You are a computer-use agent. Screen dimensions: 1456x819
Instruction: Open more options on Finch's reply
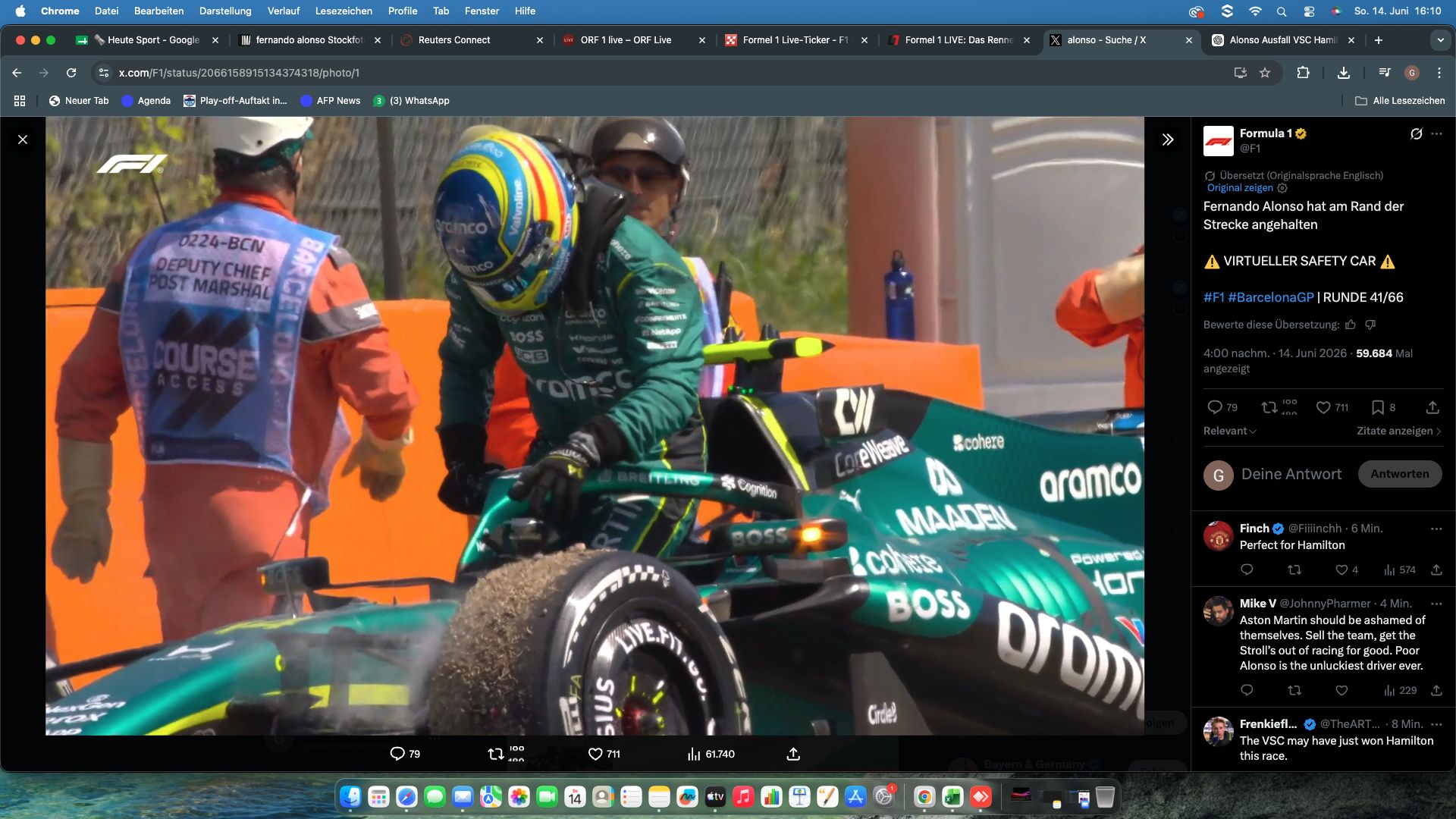1436,529
